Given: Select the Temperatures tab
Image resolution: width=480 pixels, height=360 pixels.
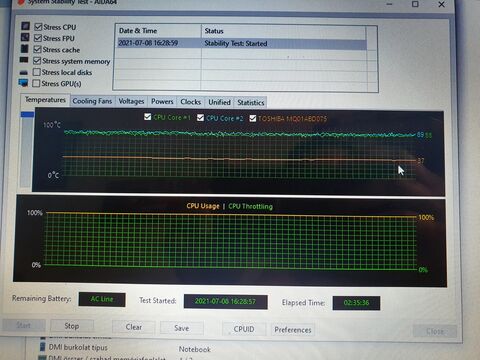Looking at the screenshot, I should pos(45,100).
